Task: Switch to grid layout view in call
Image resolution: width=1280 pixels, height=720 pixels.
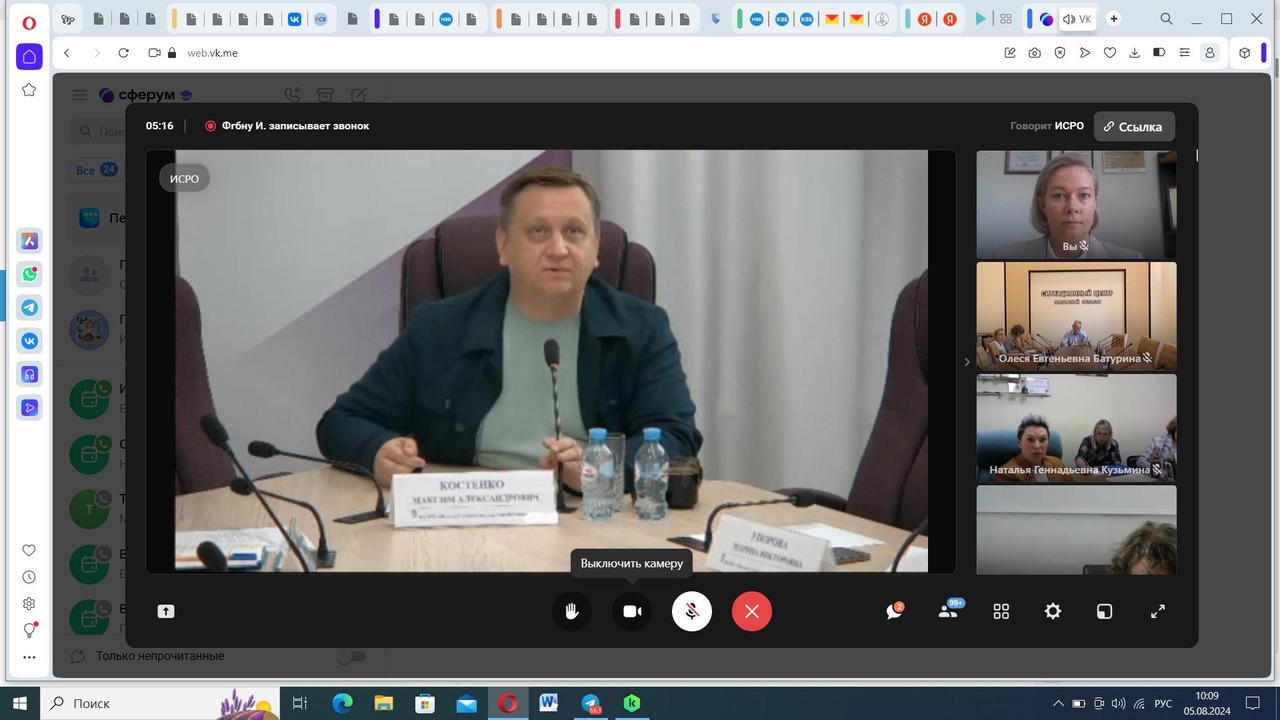Action: coord(1001,611)
